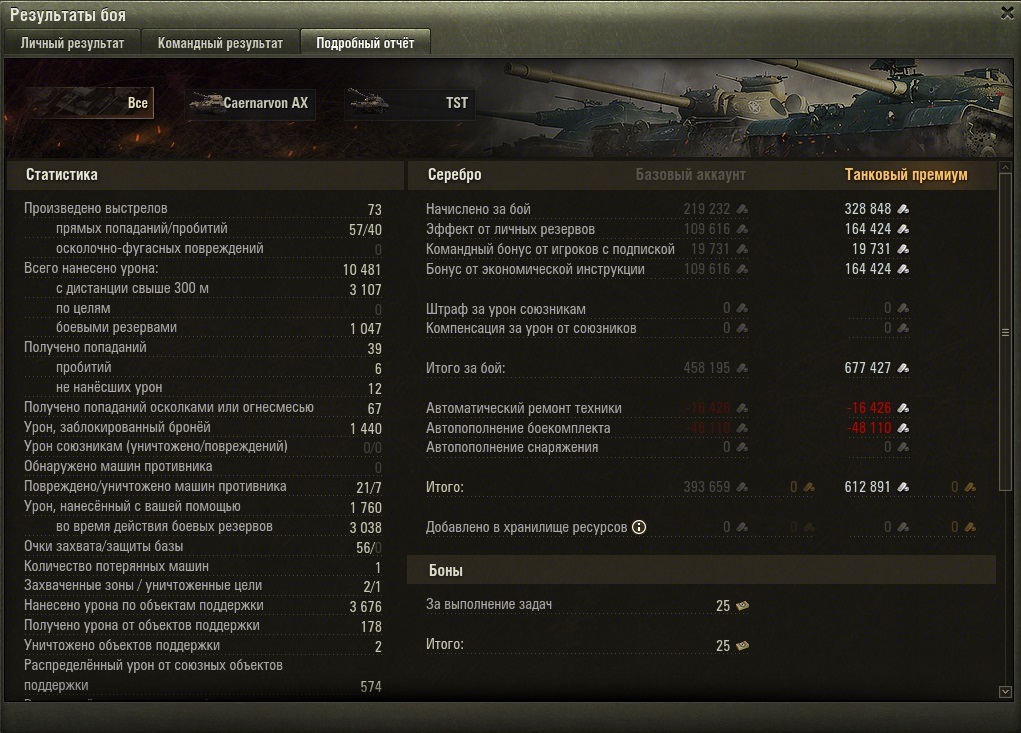Screen dimensions: 1021x733
Task: Open the Командный результат tab
Action: (220, 43)
